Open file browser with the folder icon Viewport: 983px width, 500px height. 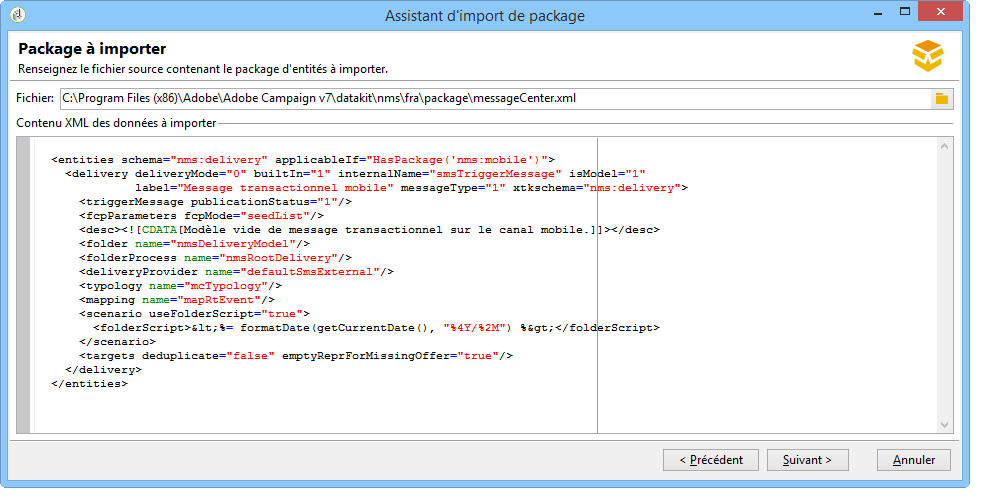pyautogui.click(x=941, y=98)
